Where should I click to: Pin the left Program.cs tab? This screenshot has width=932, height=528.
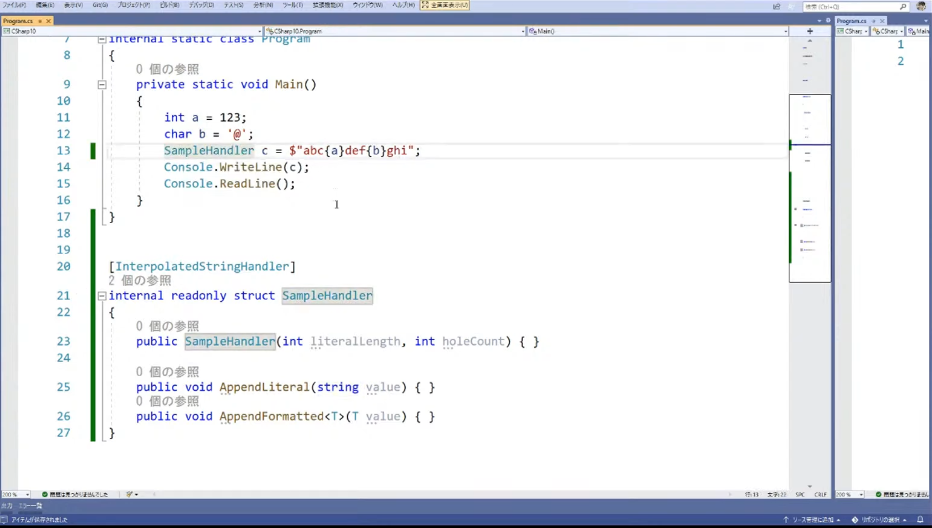(x=40, y=21)
